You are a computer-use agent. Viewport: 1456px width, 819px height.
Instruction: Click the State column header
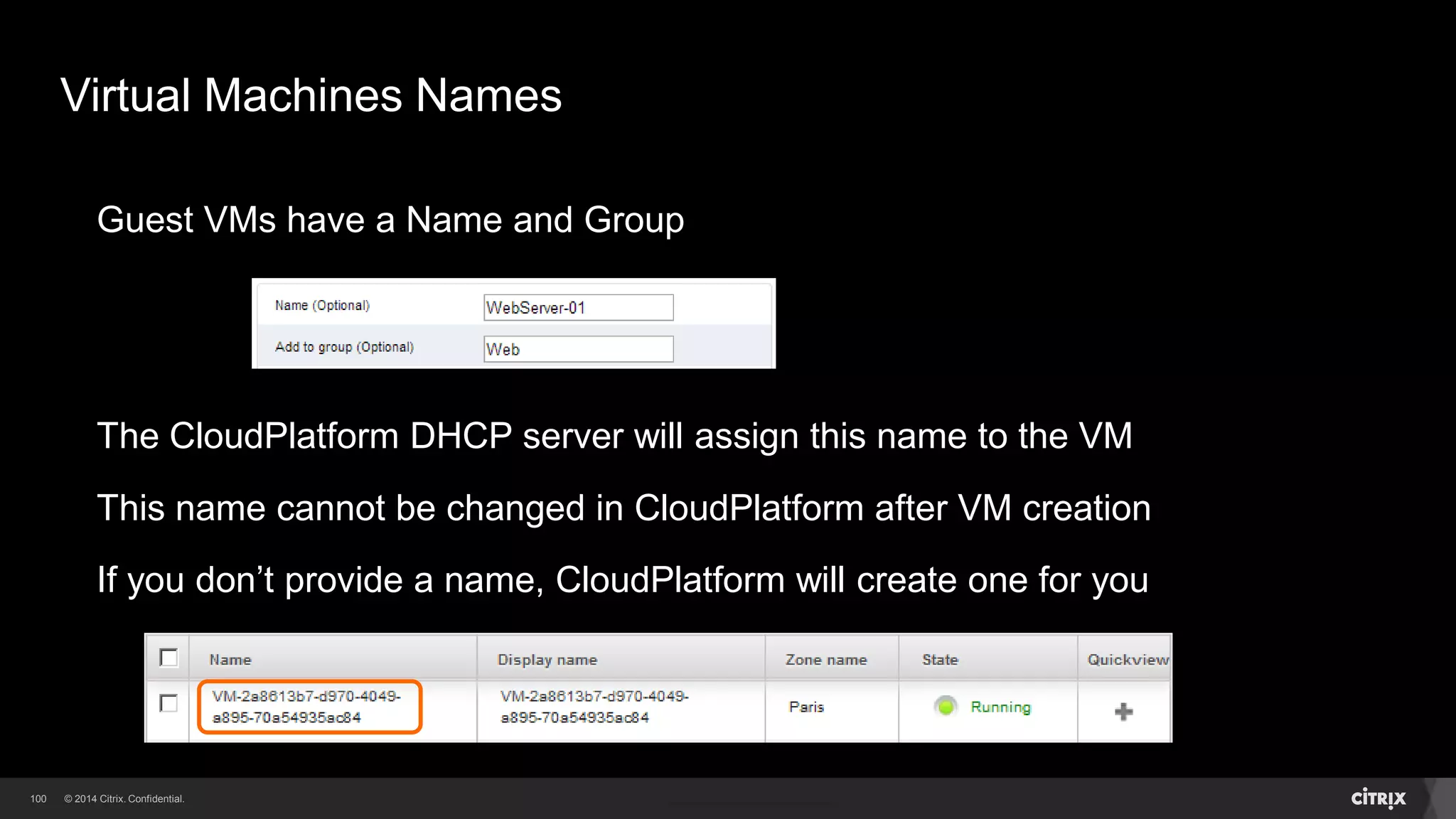(940, 660)
